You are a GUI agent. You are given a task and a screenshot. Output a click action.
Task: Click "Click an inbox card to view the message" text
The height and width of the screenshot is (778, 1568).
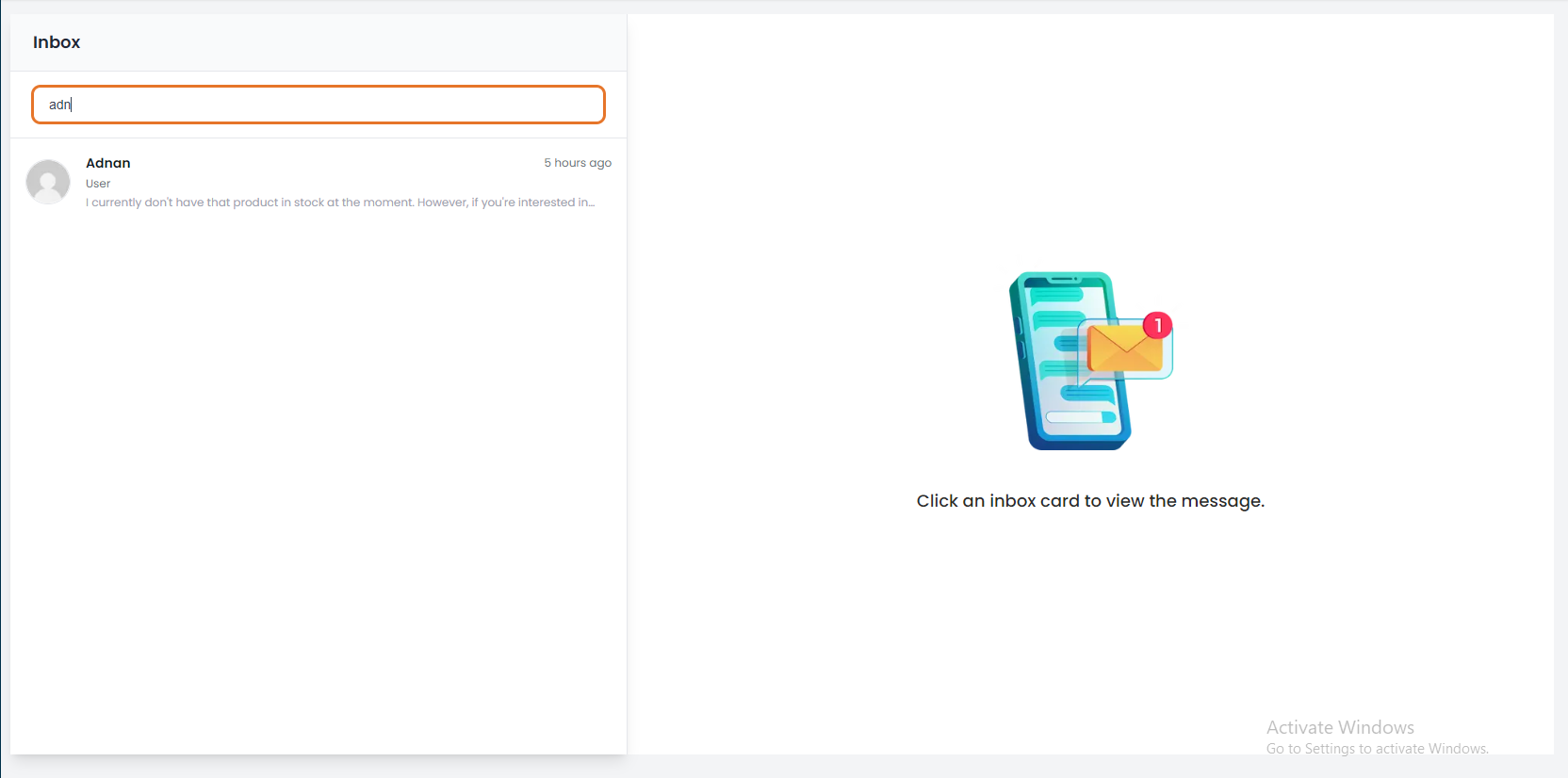(1090, 501)
